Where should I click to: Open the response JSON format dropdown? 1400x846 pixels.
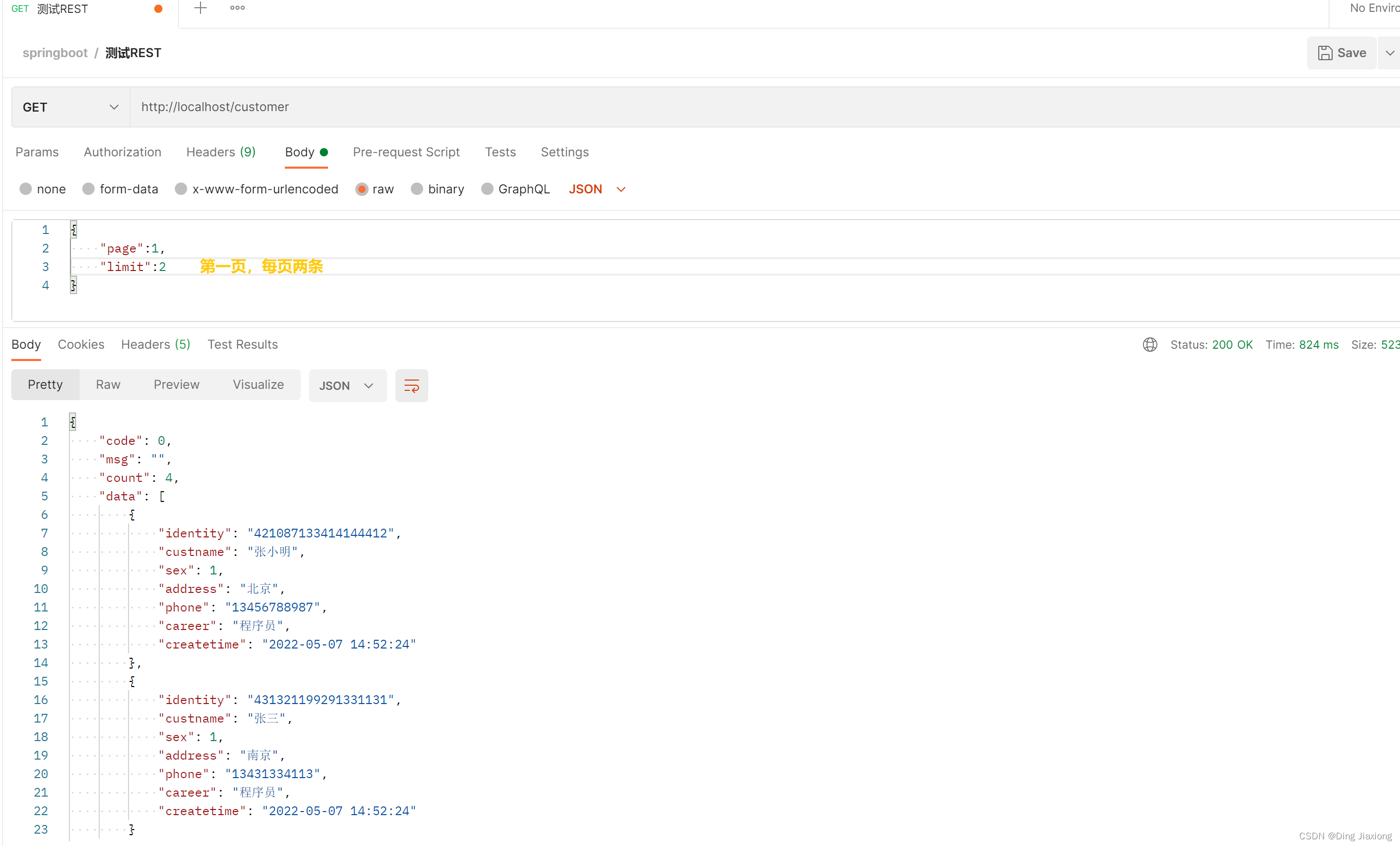click(x=347, y=386)
